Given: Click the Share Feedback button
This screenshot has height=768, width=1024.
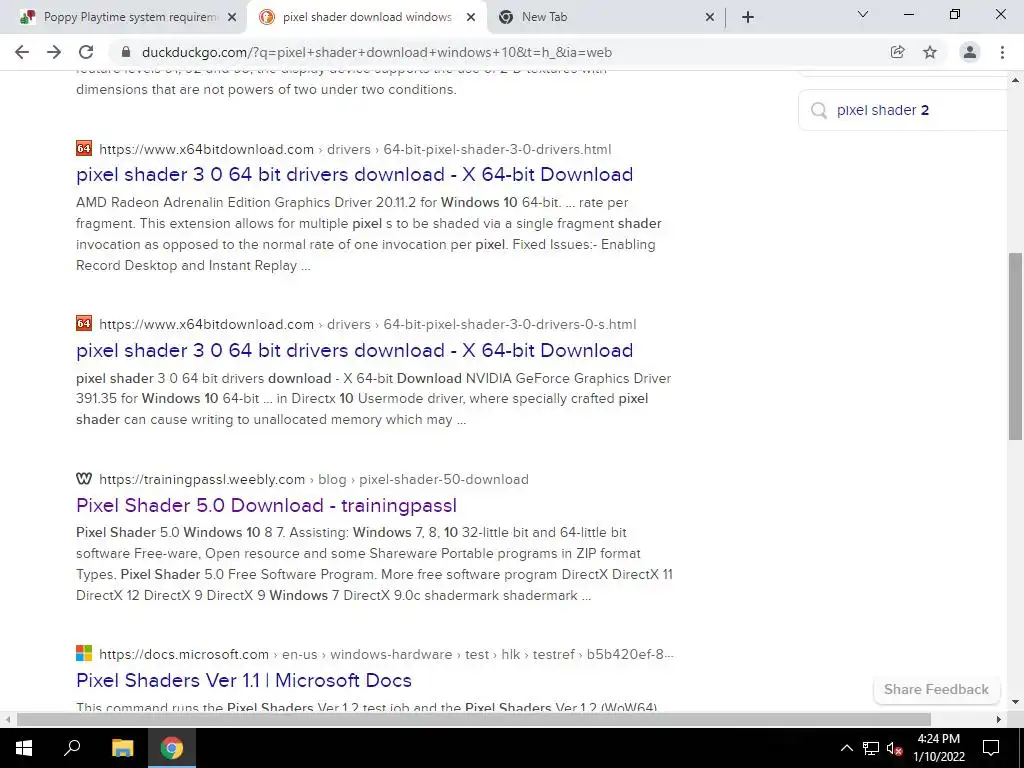Looking at the screenshot, I should pos(936,690).
